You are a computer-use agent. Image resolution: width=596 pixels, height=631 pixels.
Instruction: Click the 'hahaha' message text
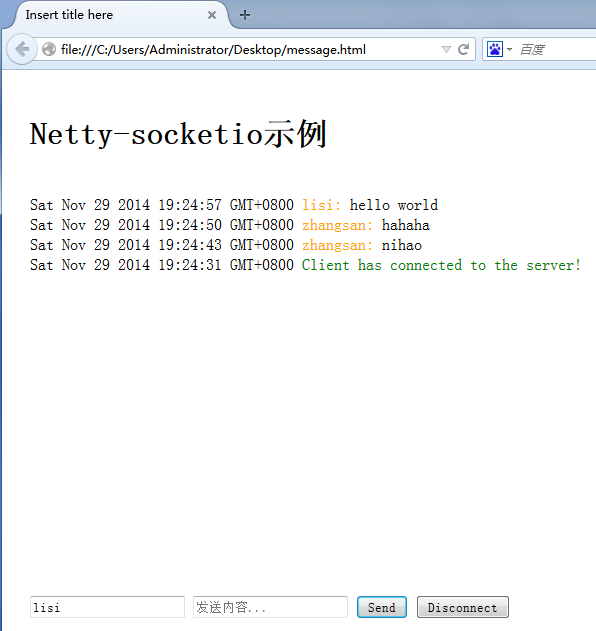coord(406,225)
